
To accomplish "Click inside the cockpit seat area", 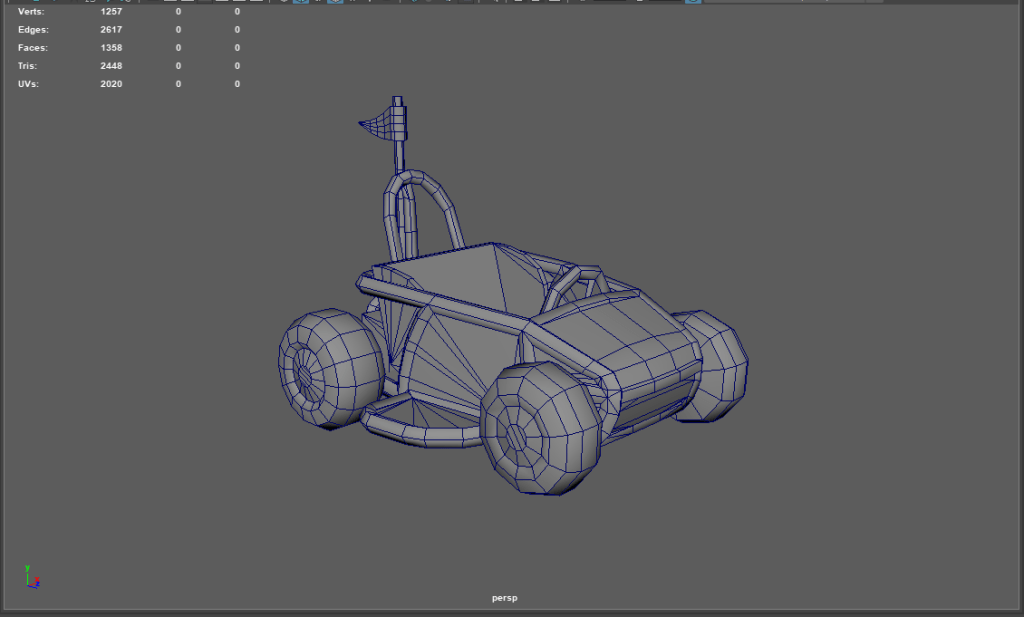I will tap(460, 280).
